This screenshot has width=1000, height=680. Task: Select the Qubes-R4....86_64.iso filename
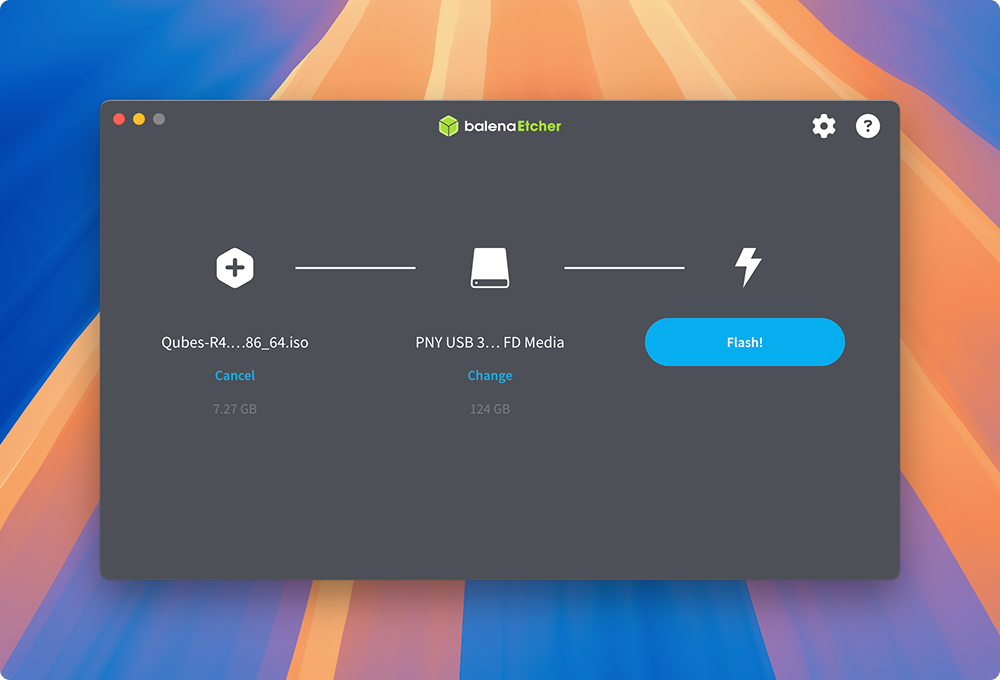pos(235,343)
